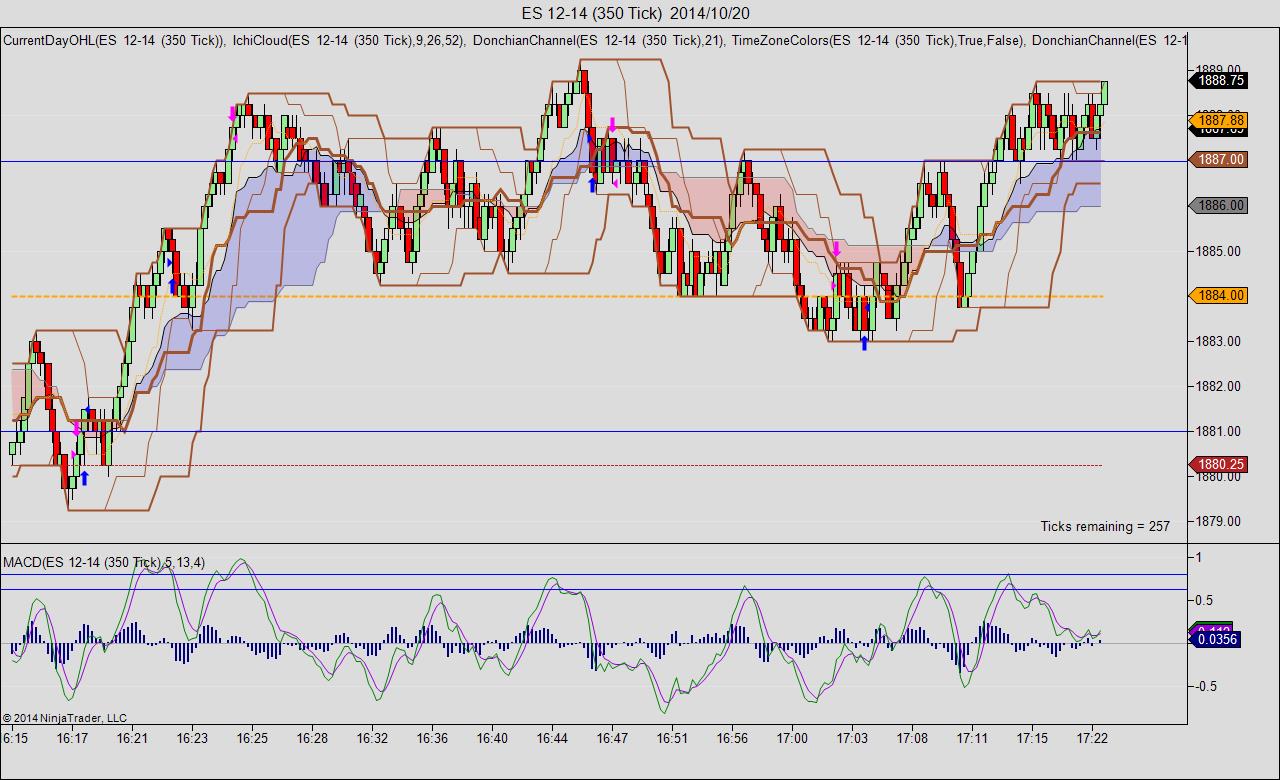Click the 17:11 time axis label
1280x780 pixels.
point(972,739)
